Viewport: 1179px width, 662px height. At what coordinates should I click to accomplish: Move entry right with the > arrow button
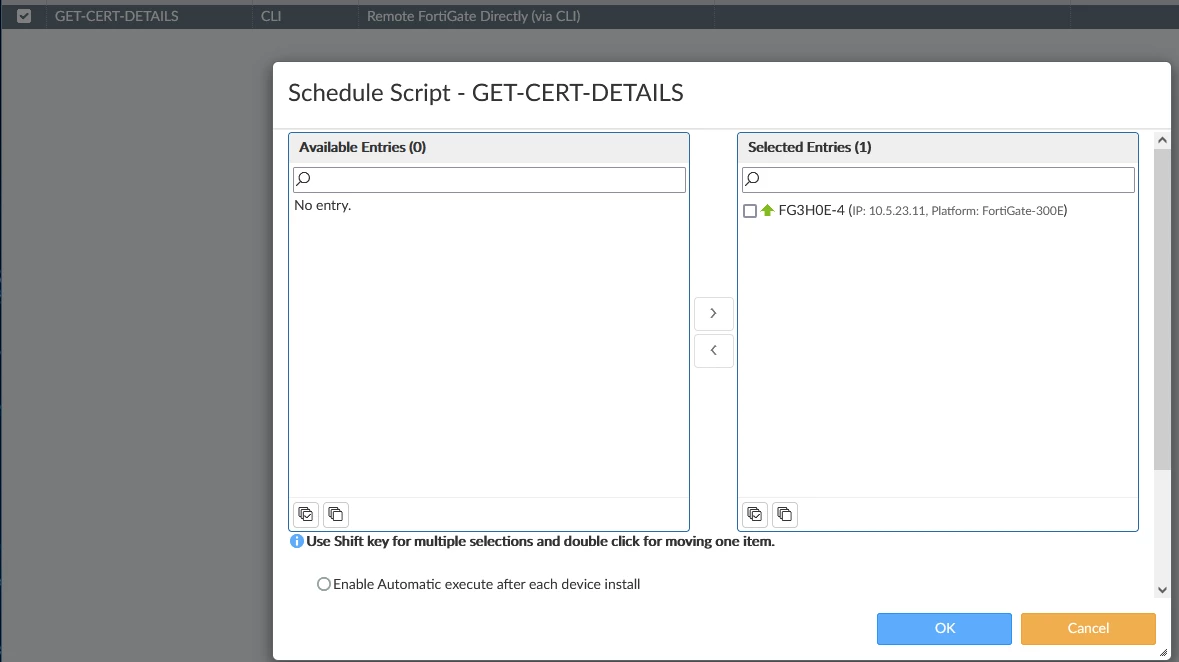pyautogui.click(x=714, y=313)
